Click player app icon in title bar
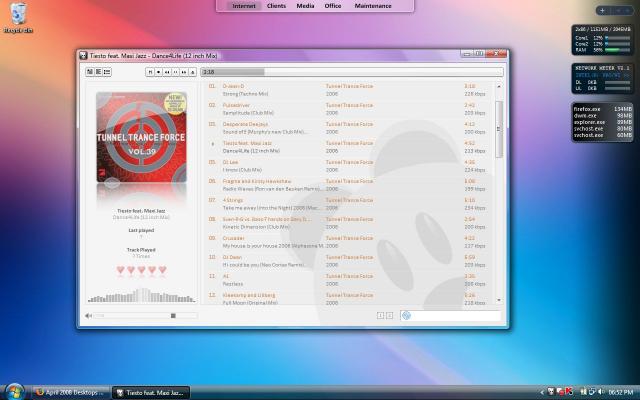Image resolution: width=640 pixels, height=400 pixels. (x=83, y=56)
